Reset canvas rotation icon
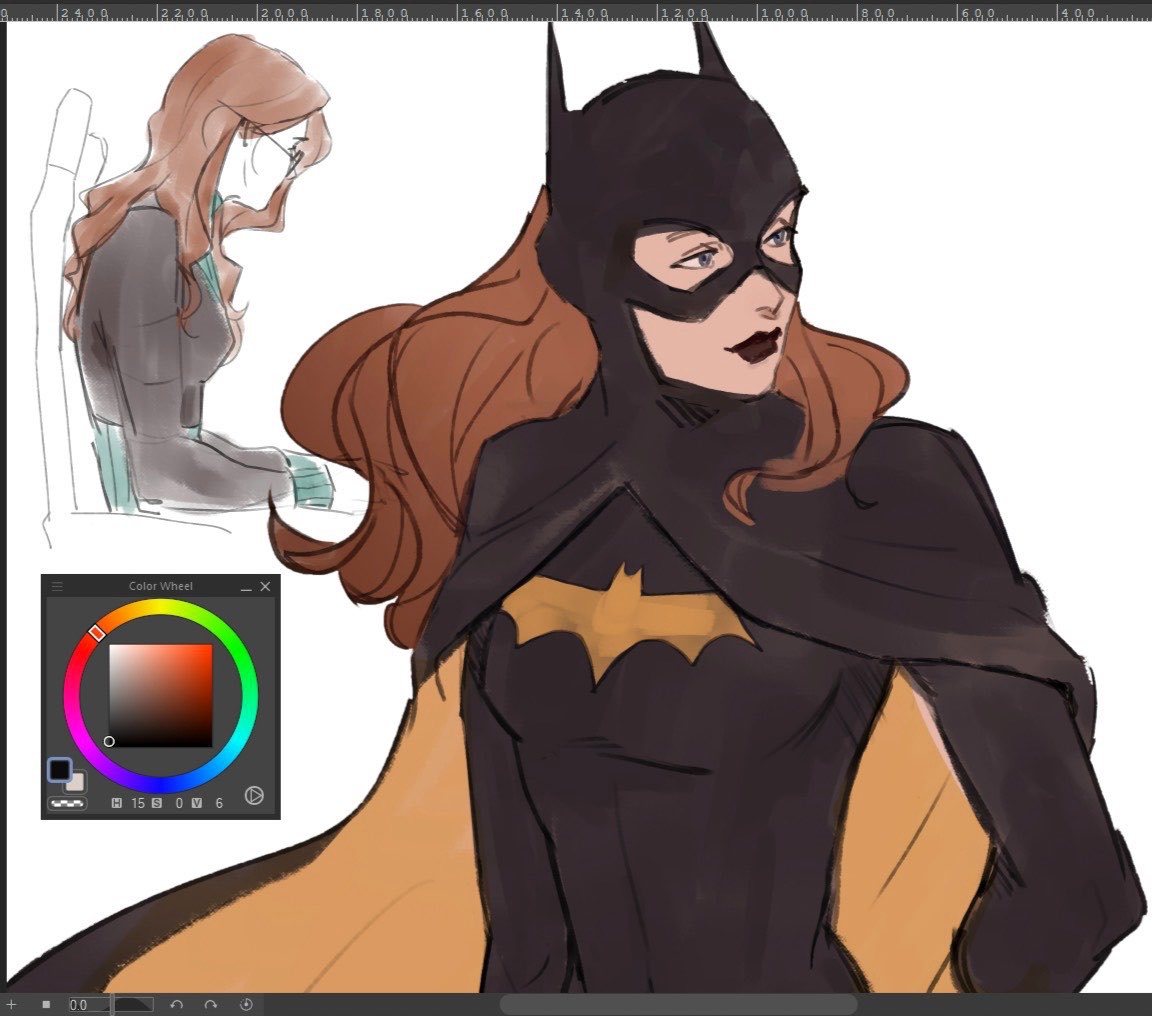The width and height of the screenshot is (1152, 1016). (x=246, y=1004)
